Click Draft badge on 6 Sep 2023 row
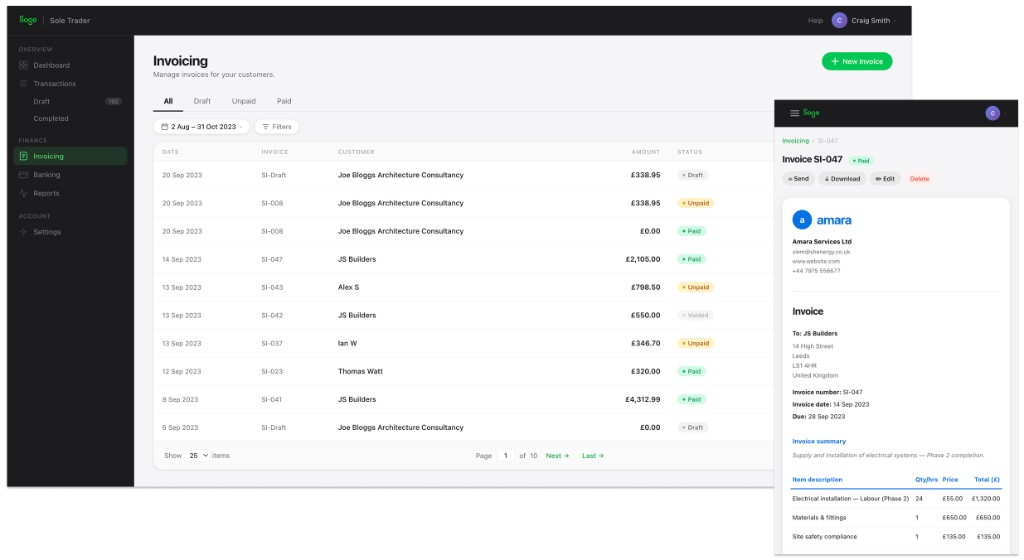Image resolution: width=1024 pixels, height=560 pixels. pos(692,428)
